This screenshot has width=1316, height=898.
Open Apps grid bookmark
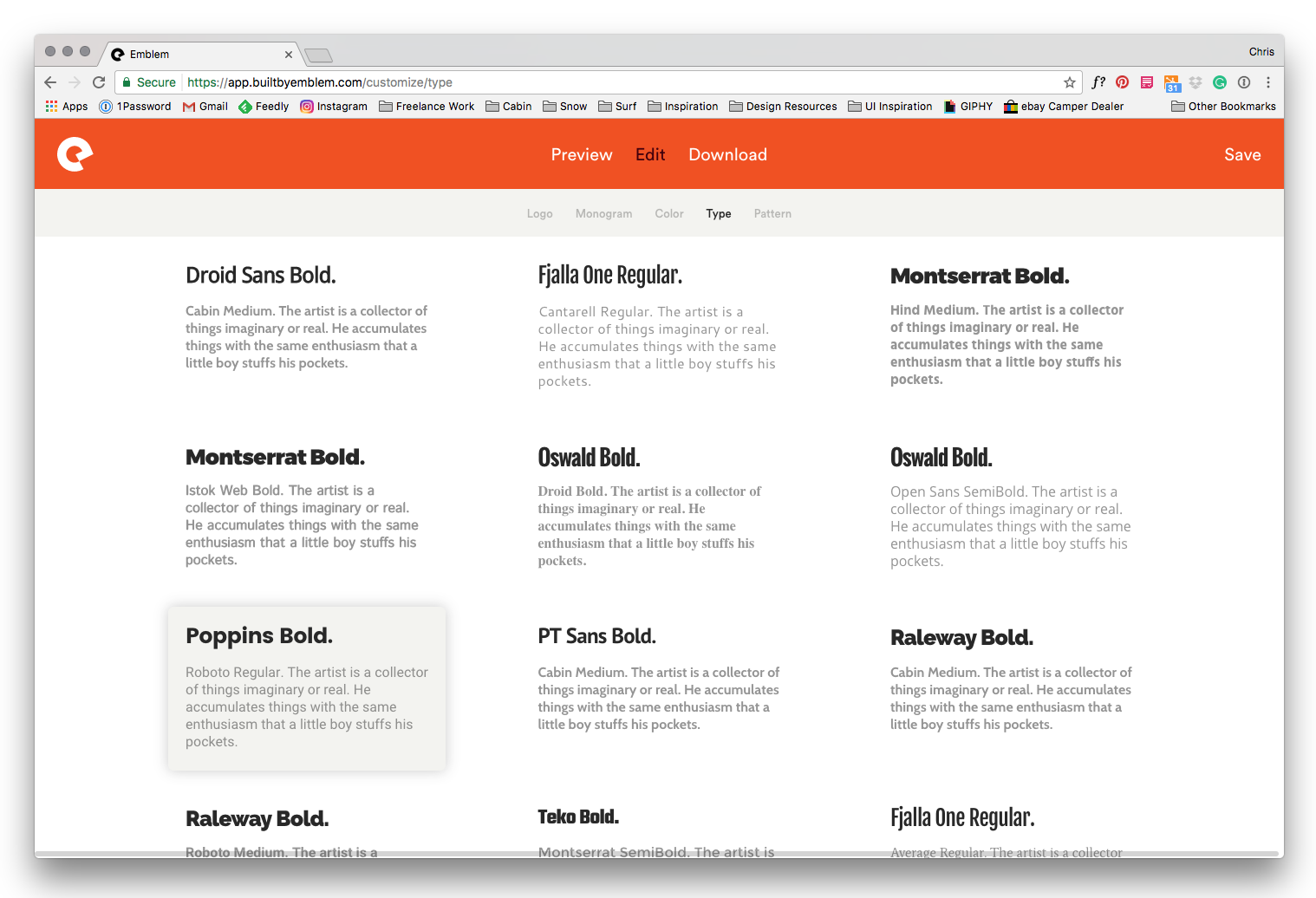point(67,107)
